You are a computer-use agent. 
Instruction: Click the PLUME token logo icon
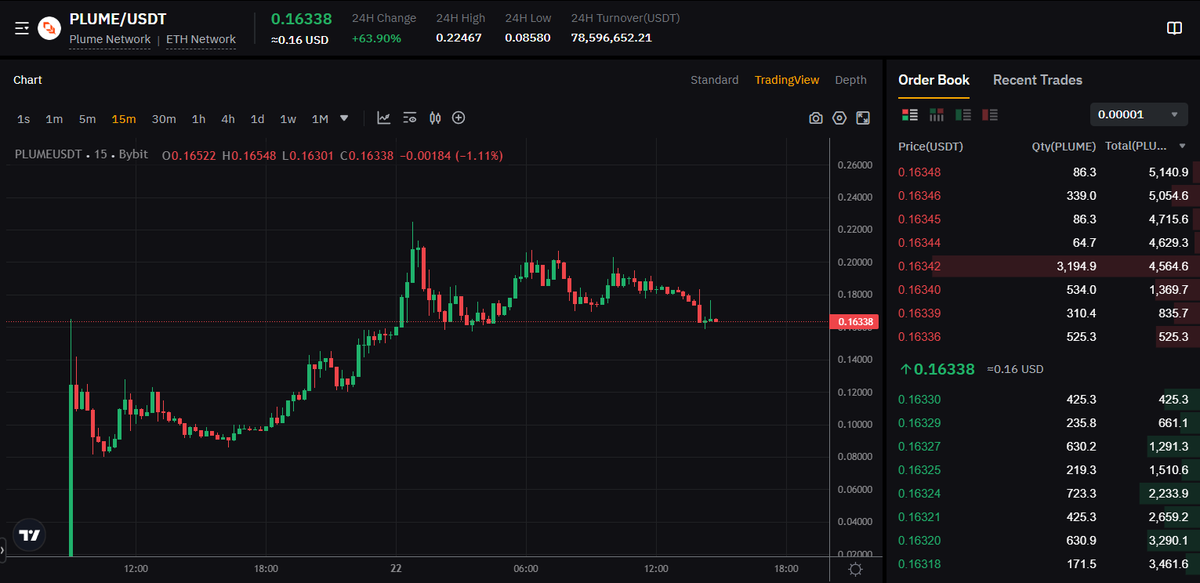point(49,28)
